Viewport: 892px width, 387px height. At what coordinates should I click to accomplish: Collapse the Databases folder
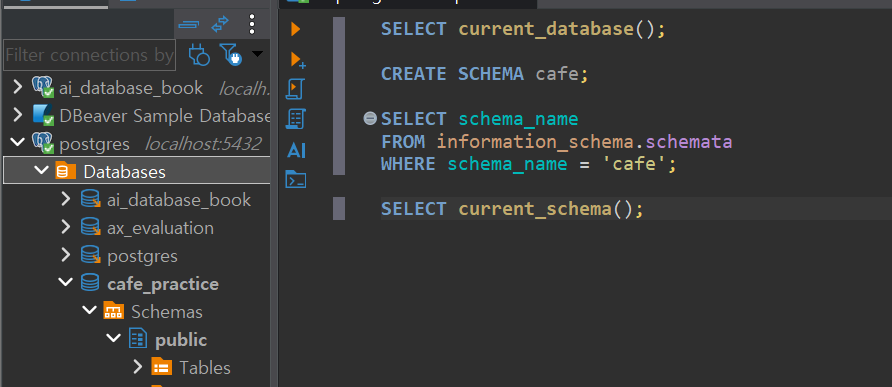click(x=42, y=170)
